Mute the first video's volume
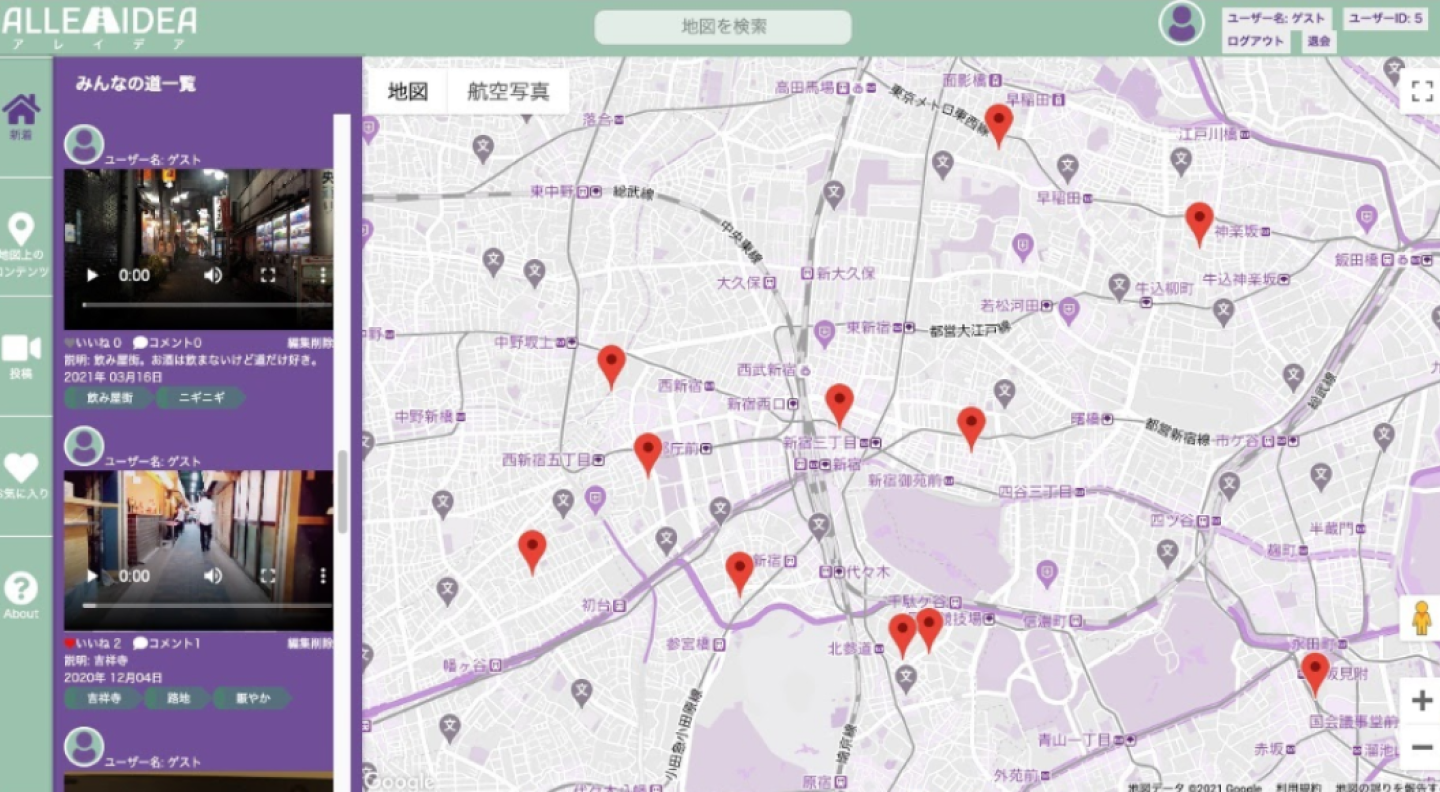This screenshot has height=792, width=1440. tap(213, 275)
